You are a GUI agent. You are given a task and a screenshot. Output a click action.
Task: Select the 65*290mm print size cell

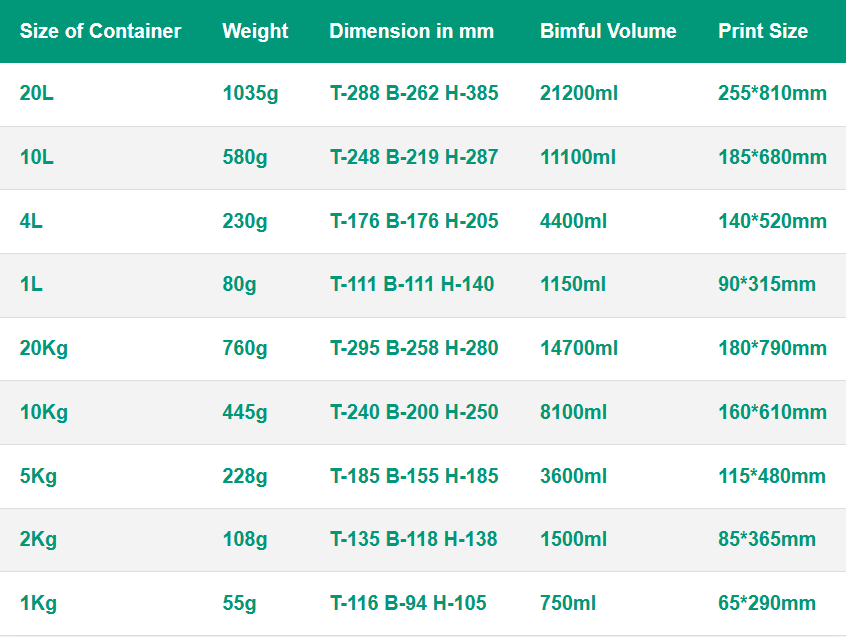point(767,603)
